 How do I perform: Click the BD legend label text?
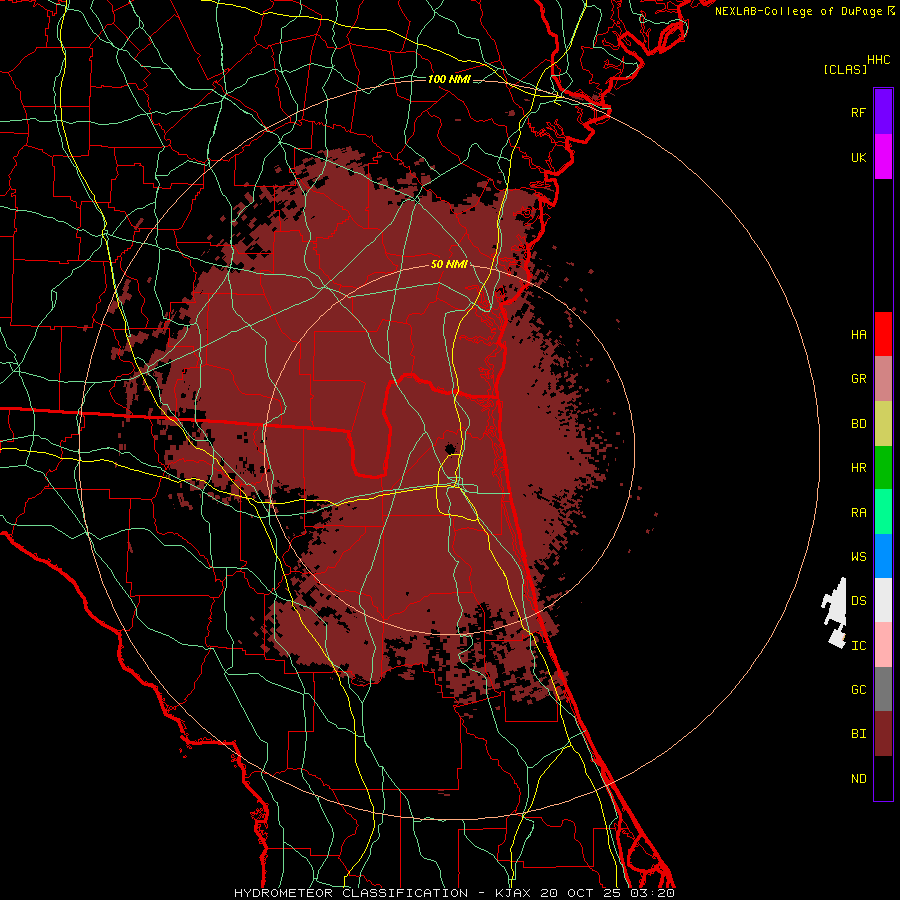[858, 424]
